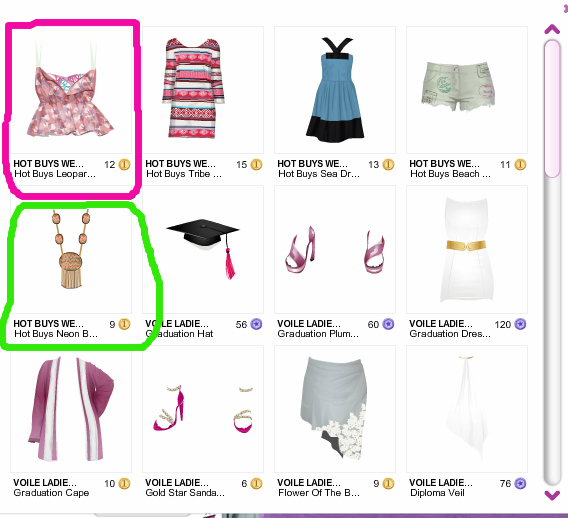
Task: Click gold coin icon next to price 12
Action: [x=124, y=164]
